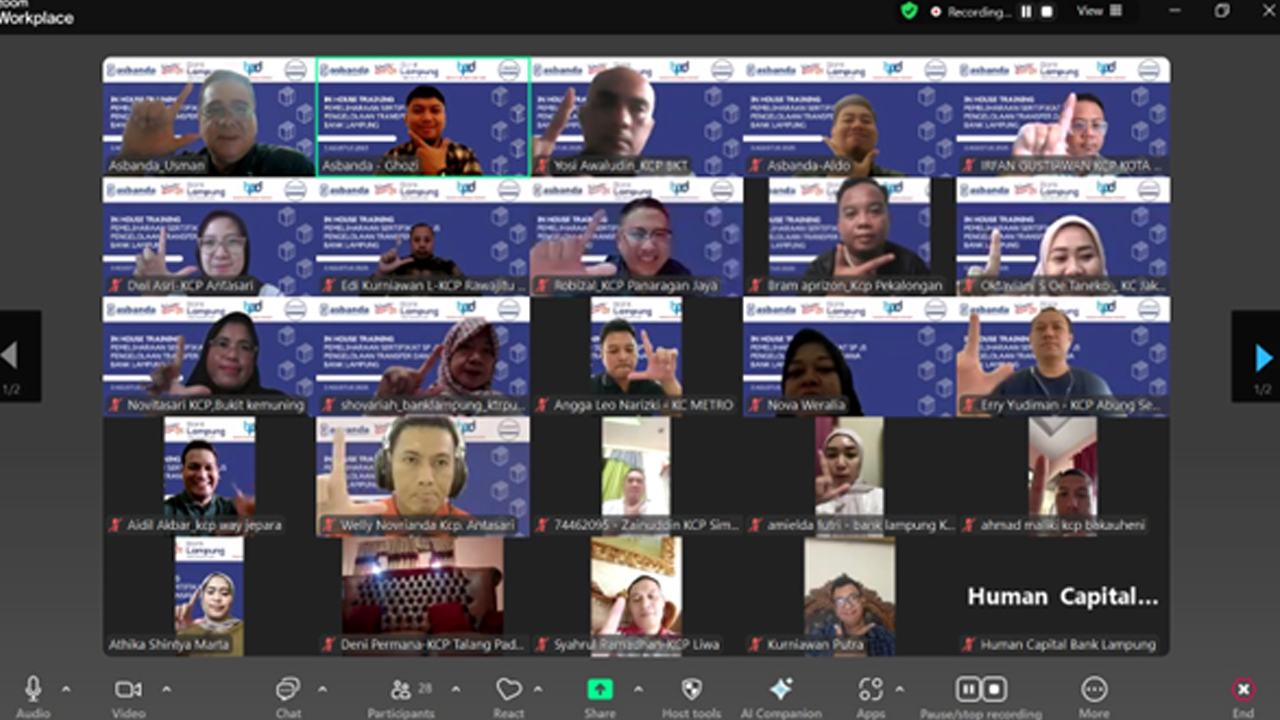This screenshot has height=720, width=1280.
Task: Click the More options ellipsis icon
Action: point(1094,689)
